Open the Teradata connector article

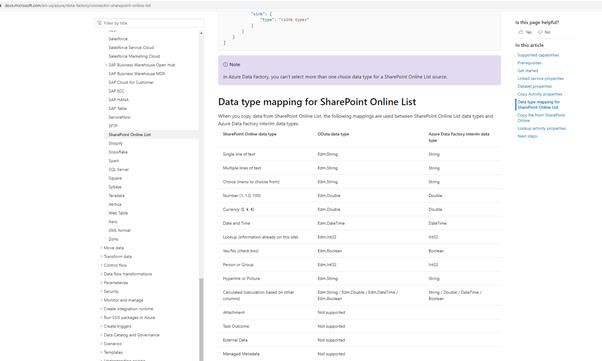[116, 195]
